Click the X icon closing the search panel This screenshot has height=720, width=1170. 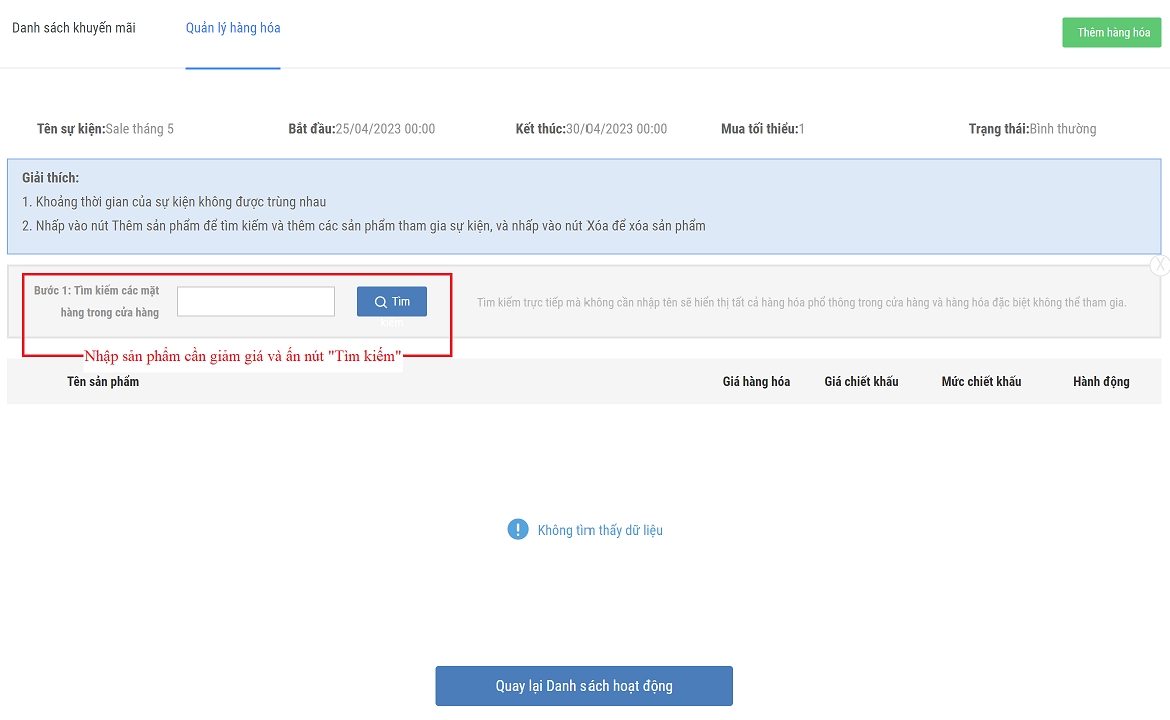(x=1159, y=265)
